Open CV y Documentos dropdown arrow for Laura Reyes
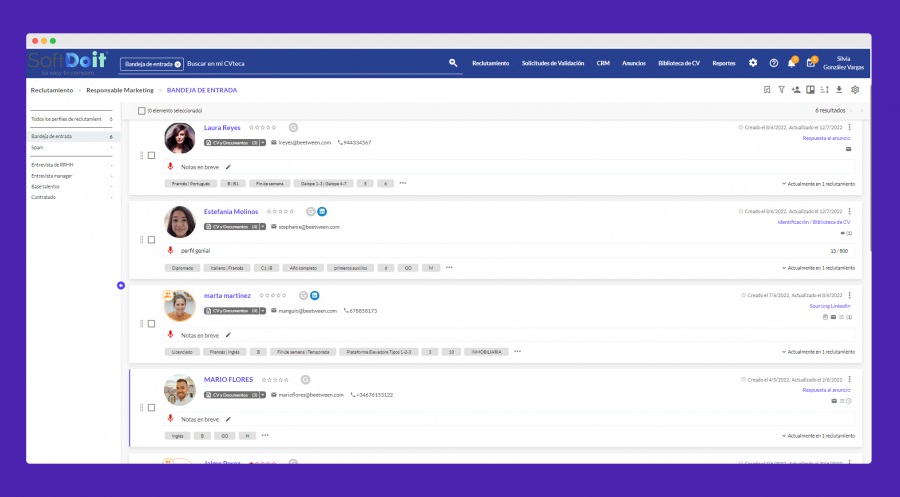 (x=263, y=142)
